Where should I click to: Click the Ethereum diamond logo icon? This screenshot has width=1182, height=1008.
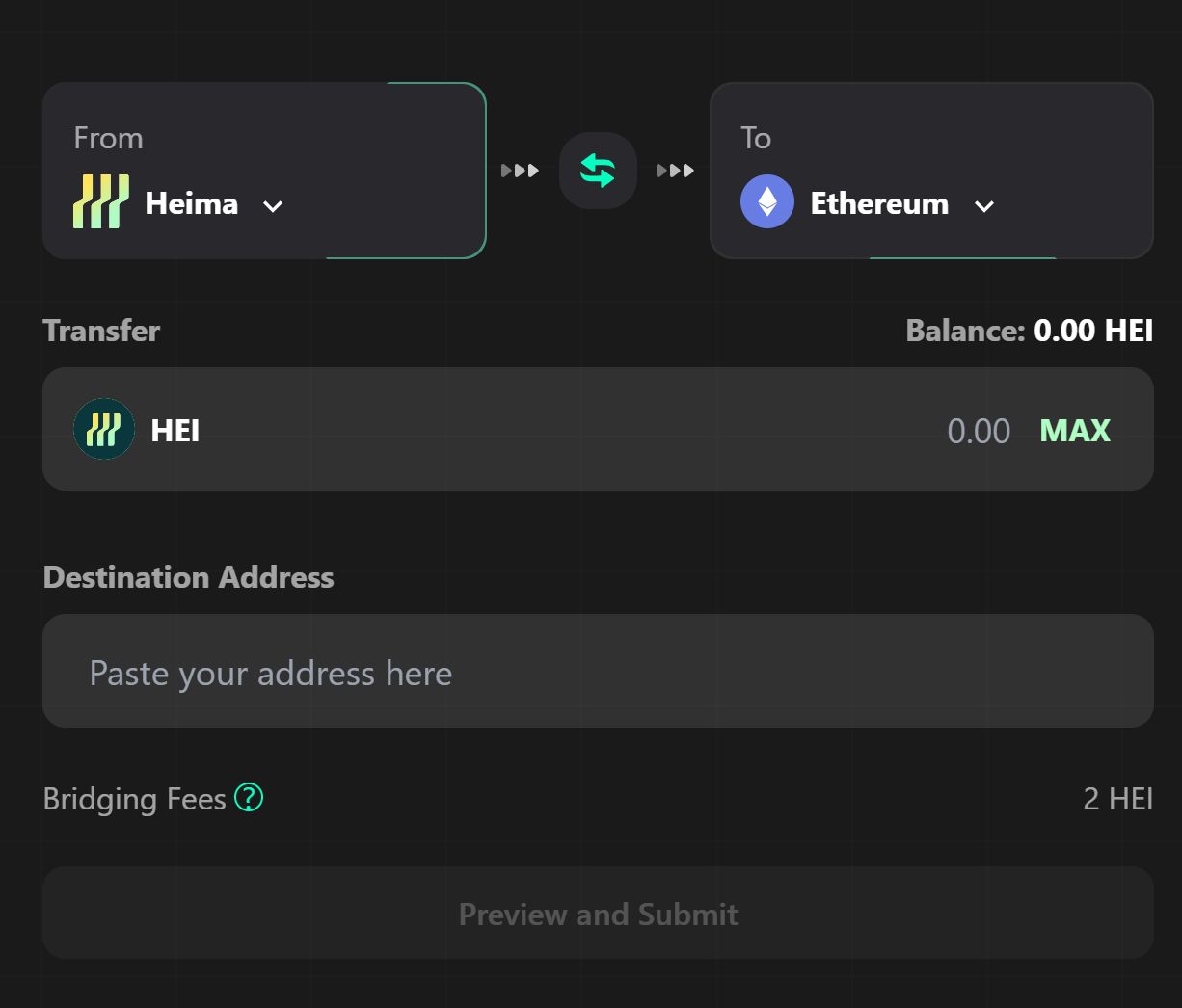tap(767, 202)
